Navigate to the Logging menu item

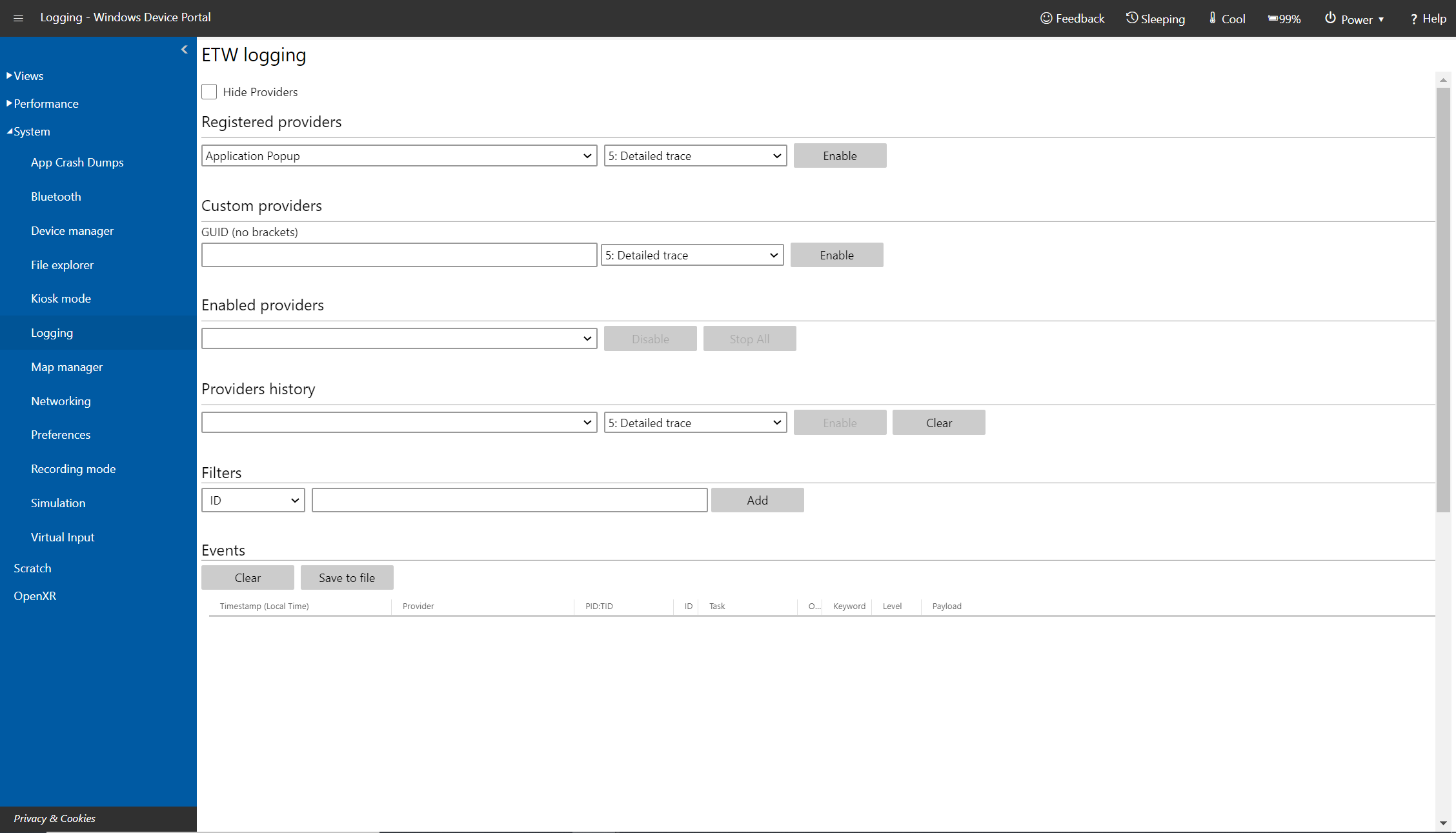coord(52,333)
